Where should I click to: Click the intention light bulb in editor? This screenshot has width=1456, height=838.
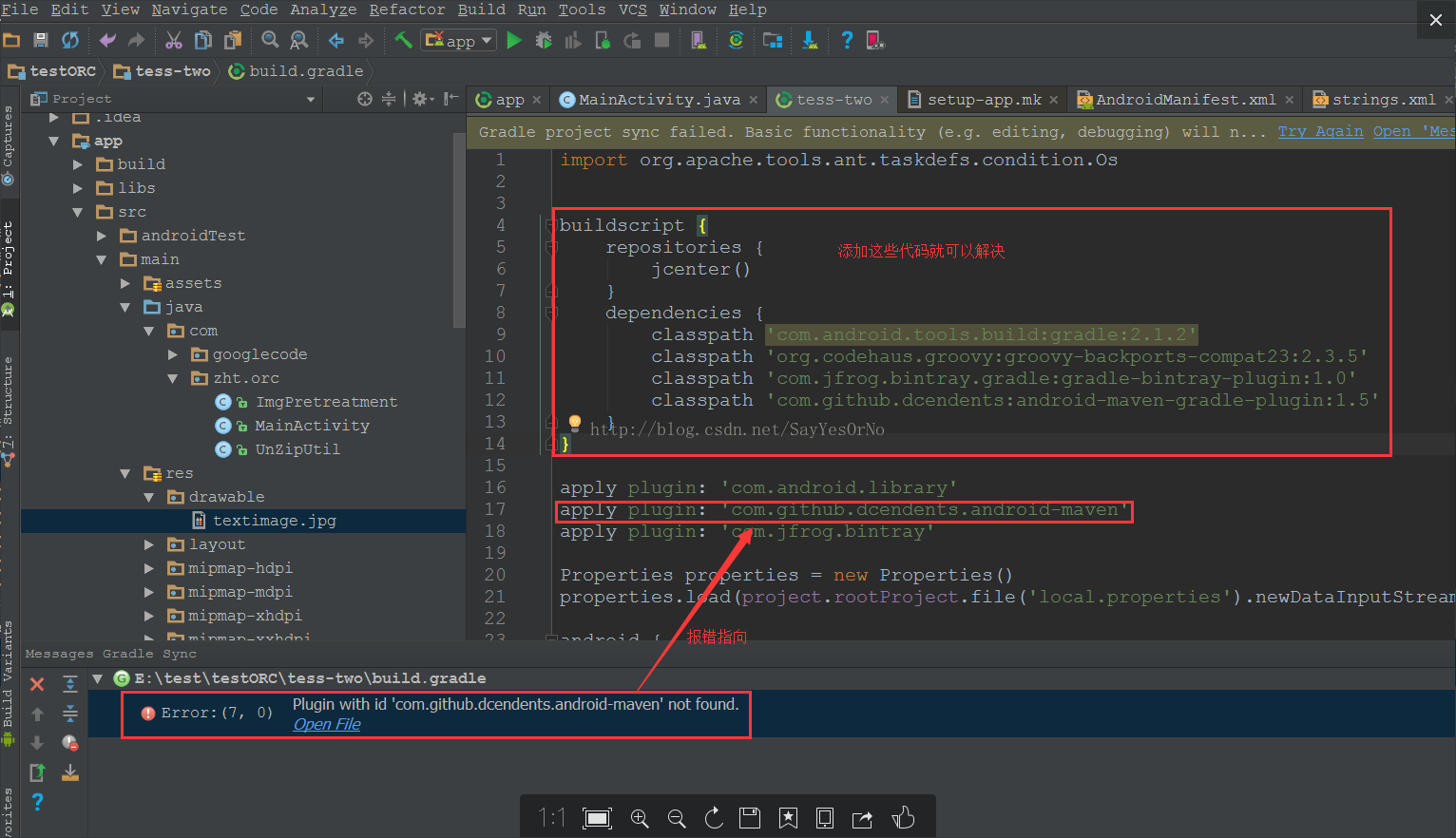(574, 422)
